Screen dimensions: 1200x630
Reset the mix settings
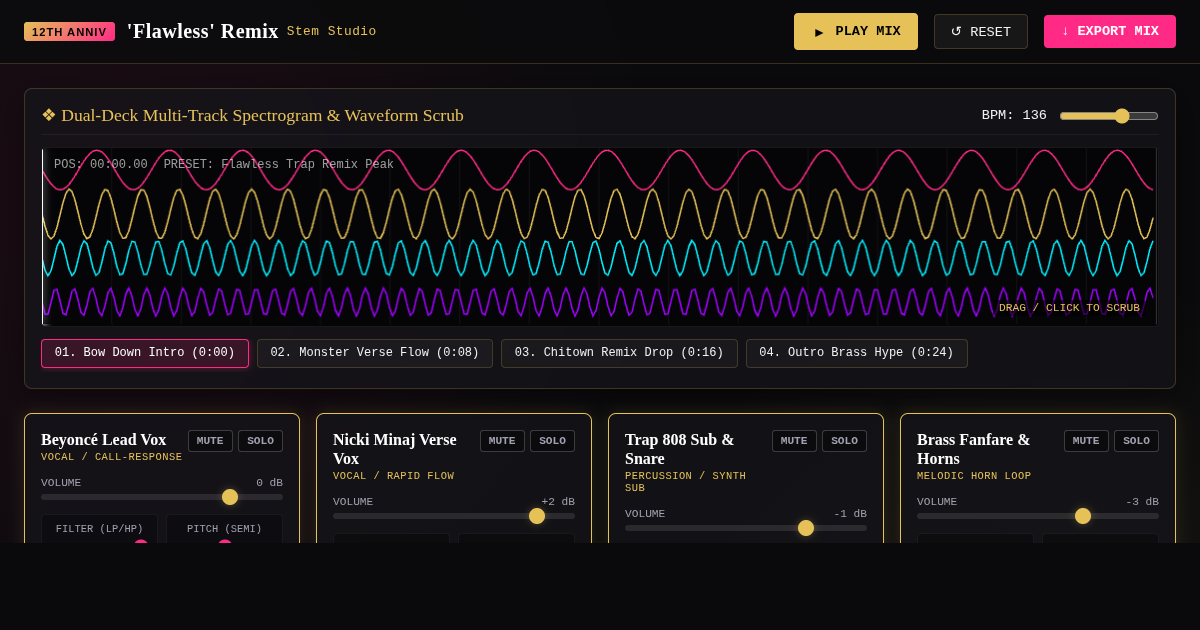(x=981, y=31)
